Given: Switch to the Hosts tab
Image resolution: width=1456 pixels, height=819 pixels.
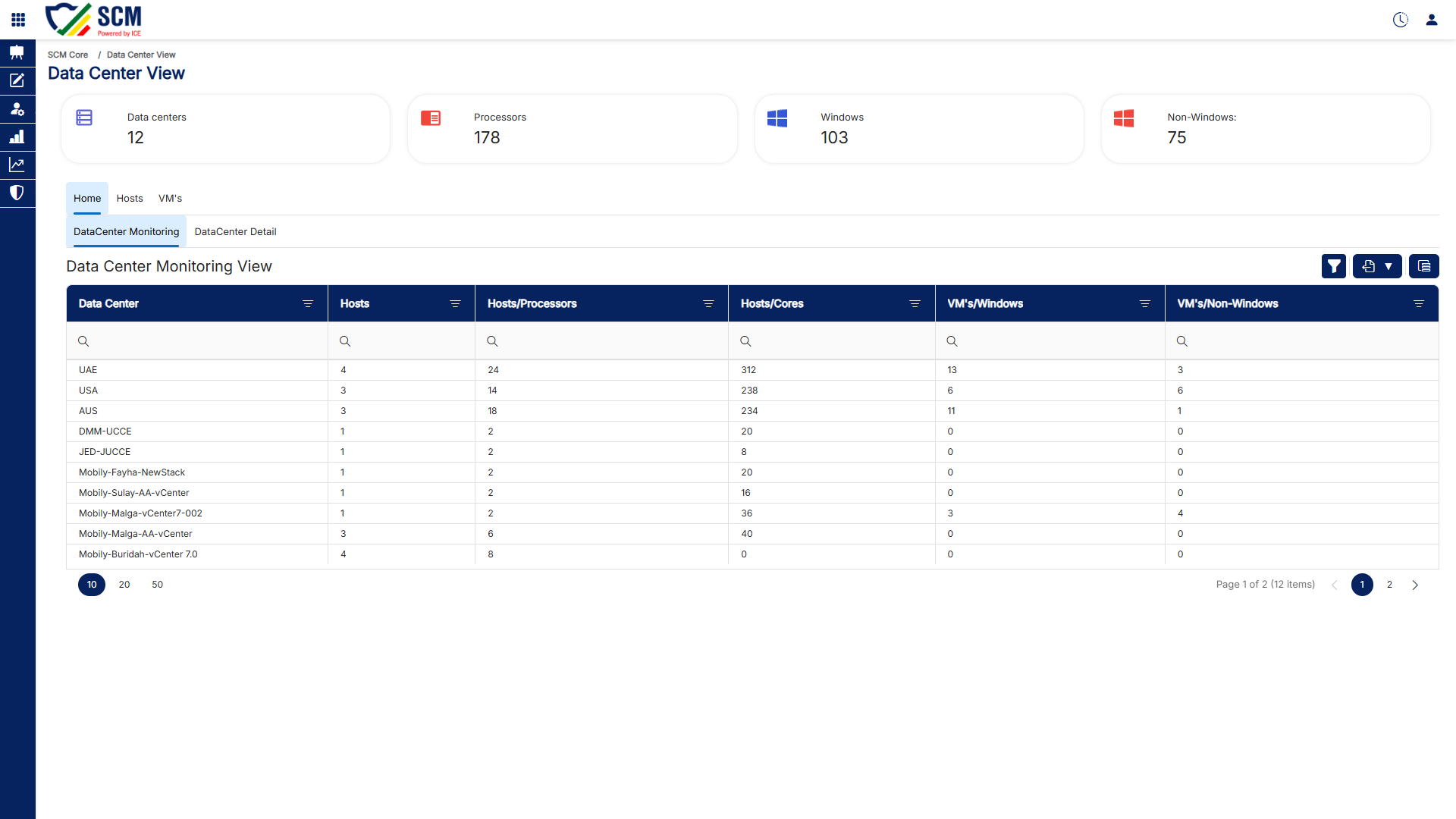Looking at the screenshot, I should click(x=130, y=199).
